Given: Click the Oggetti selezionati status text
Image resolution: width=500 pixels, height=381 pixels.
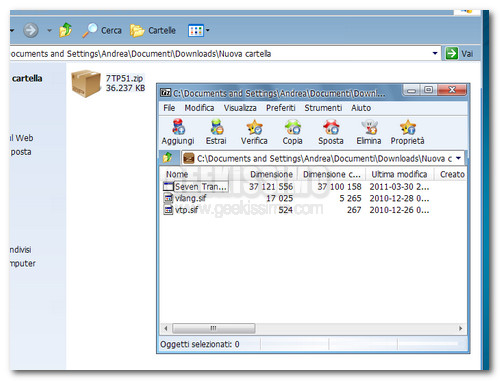Looking at the screenshot, I should pos(200,344).
